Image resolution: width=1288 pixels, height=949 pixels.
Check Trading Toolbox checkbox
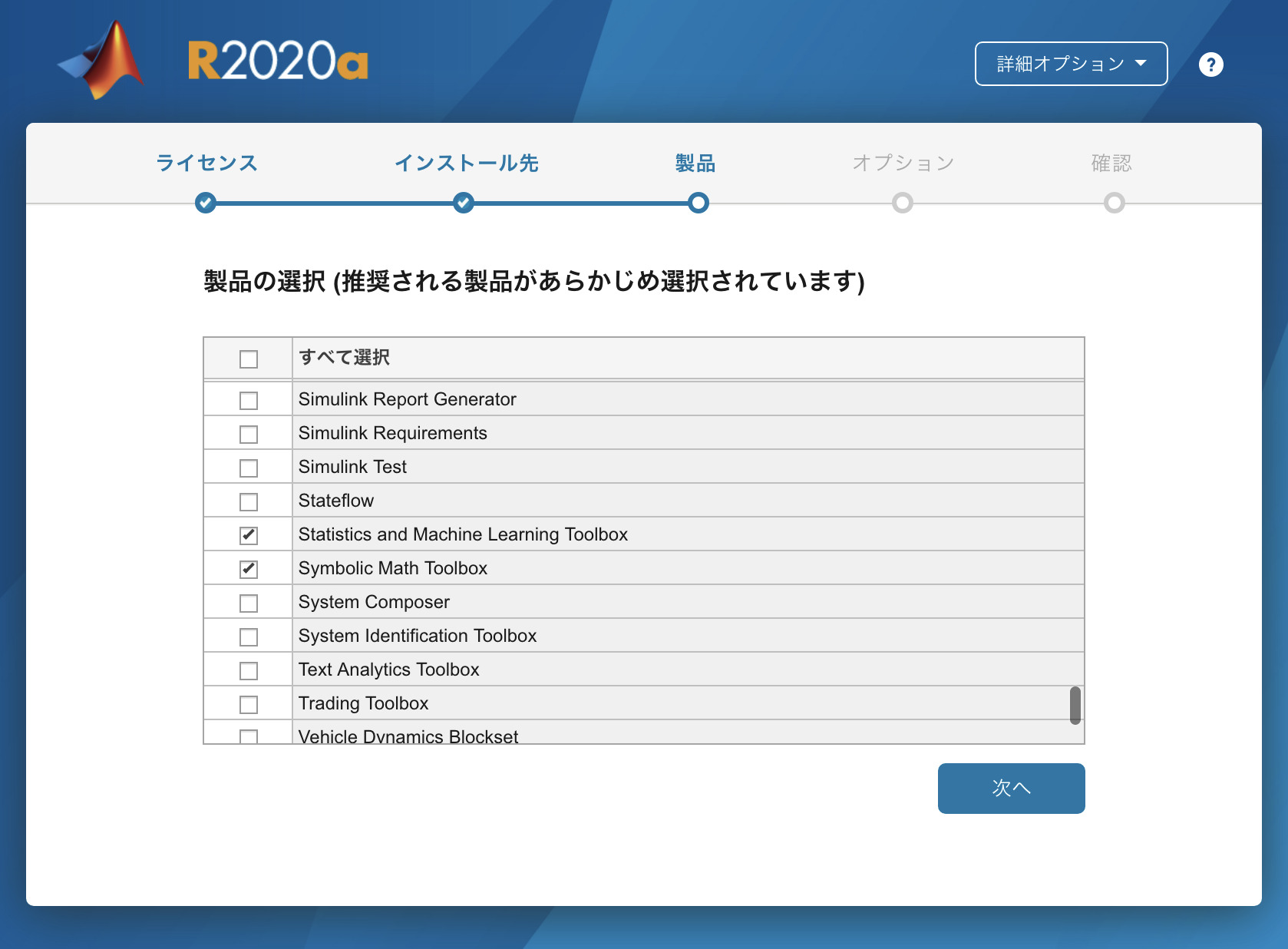click(x=249, y=705)
